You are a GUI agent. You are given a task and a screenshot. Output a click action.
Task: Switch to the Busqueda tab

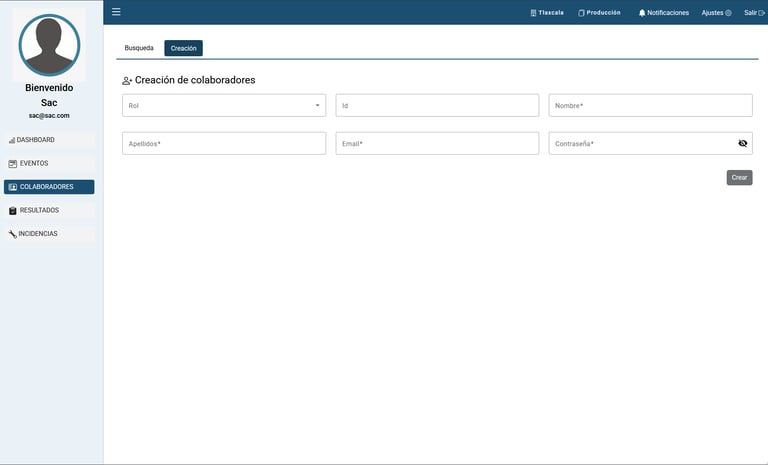pos(139,48)
